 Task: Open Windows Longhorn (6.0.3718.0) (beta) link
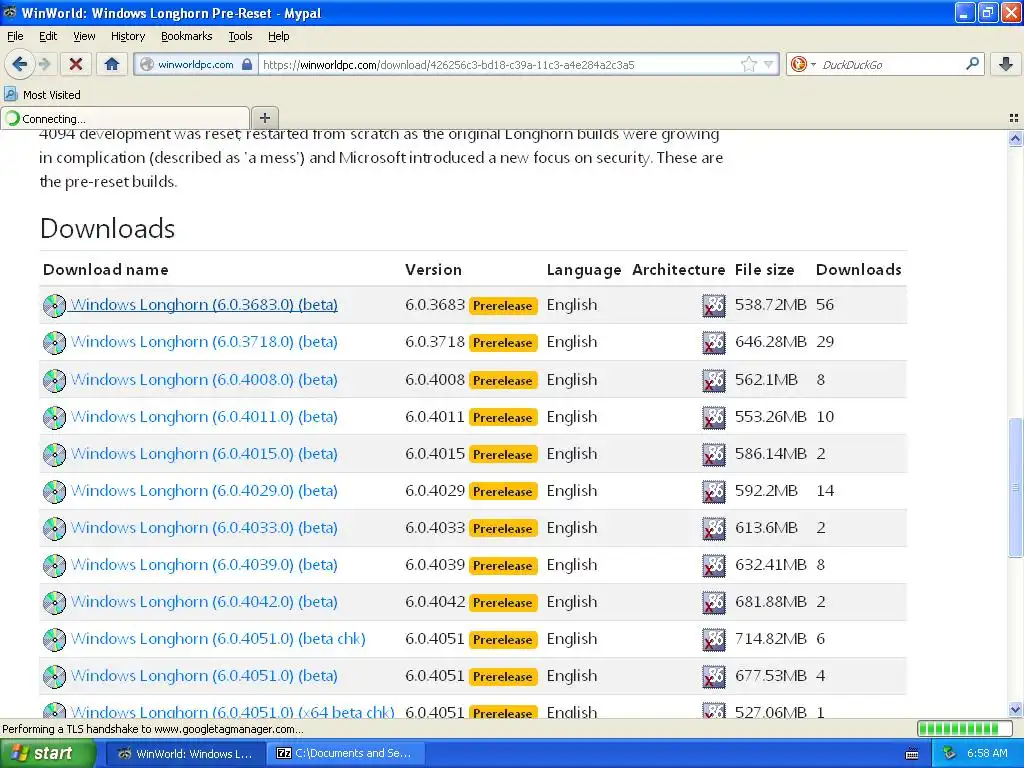(204, 342)
